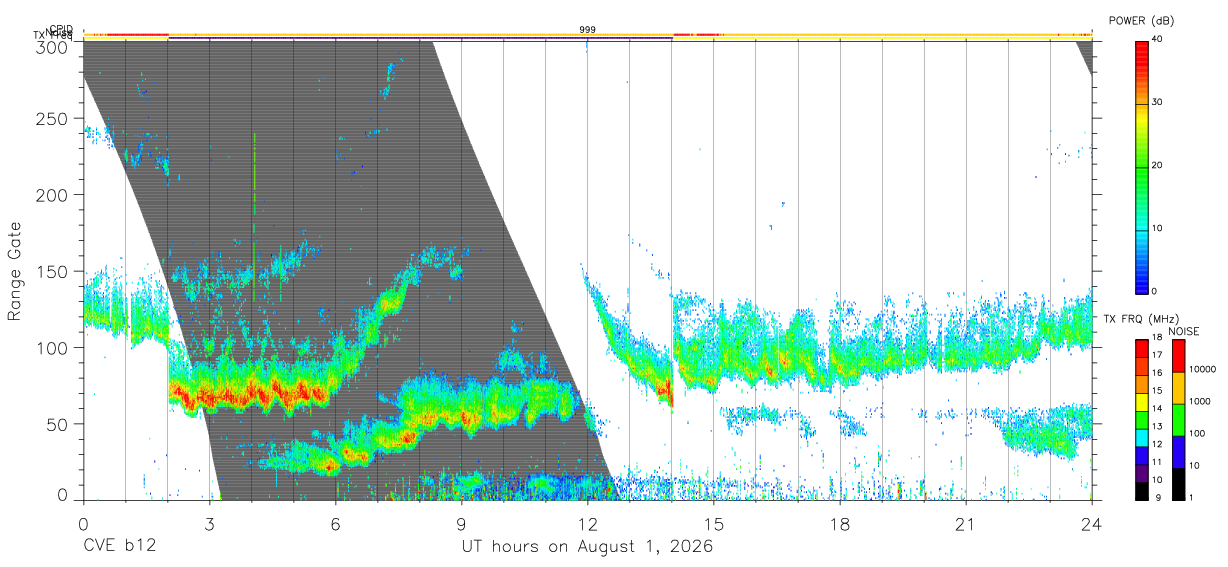Click the "150" range gate tick label
Image resolution: width=1228 pixels, height=567 pixels.
(x=53, y=271)
